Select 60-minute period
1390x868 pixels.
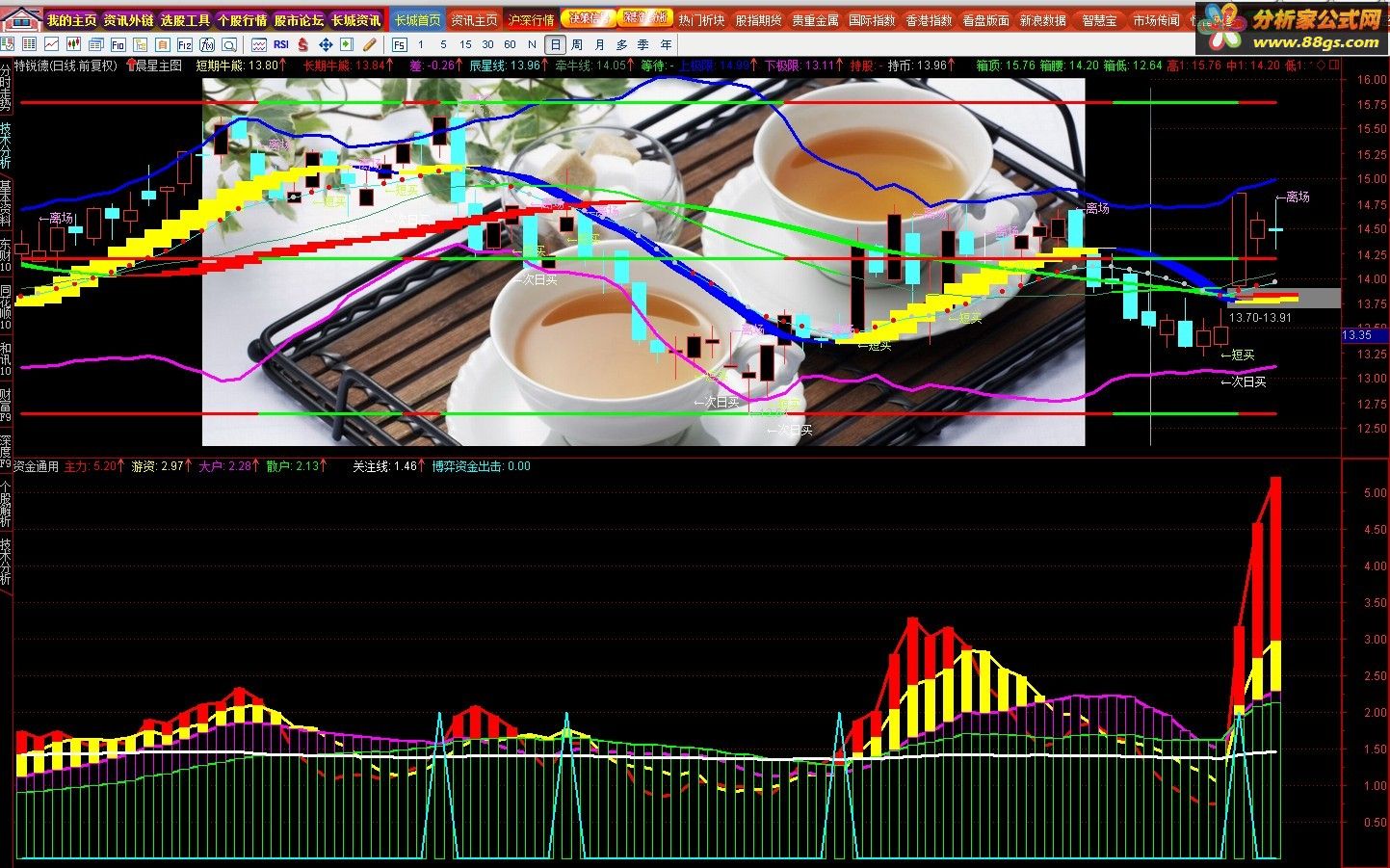tap(510, 44)
